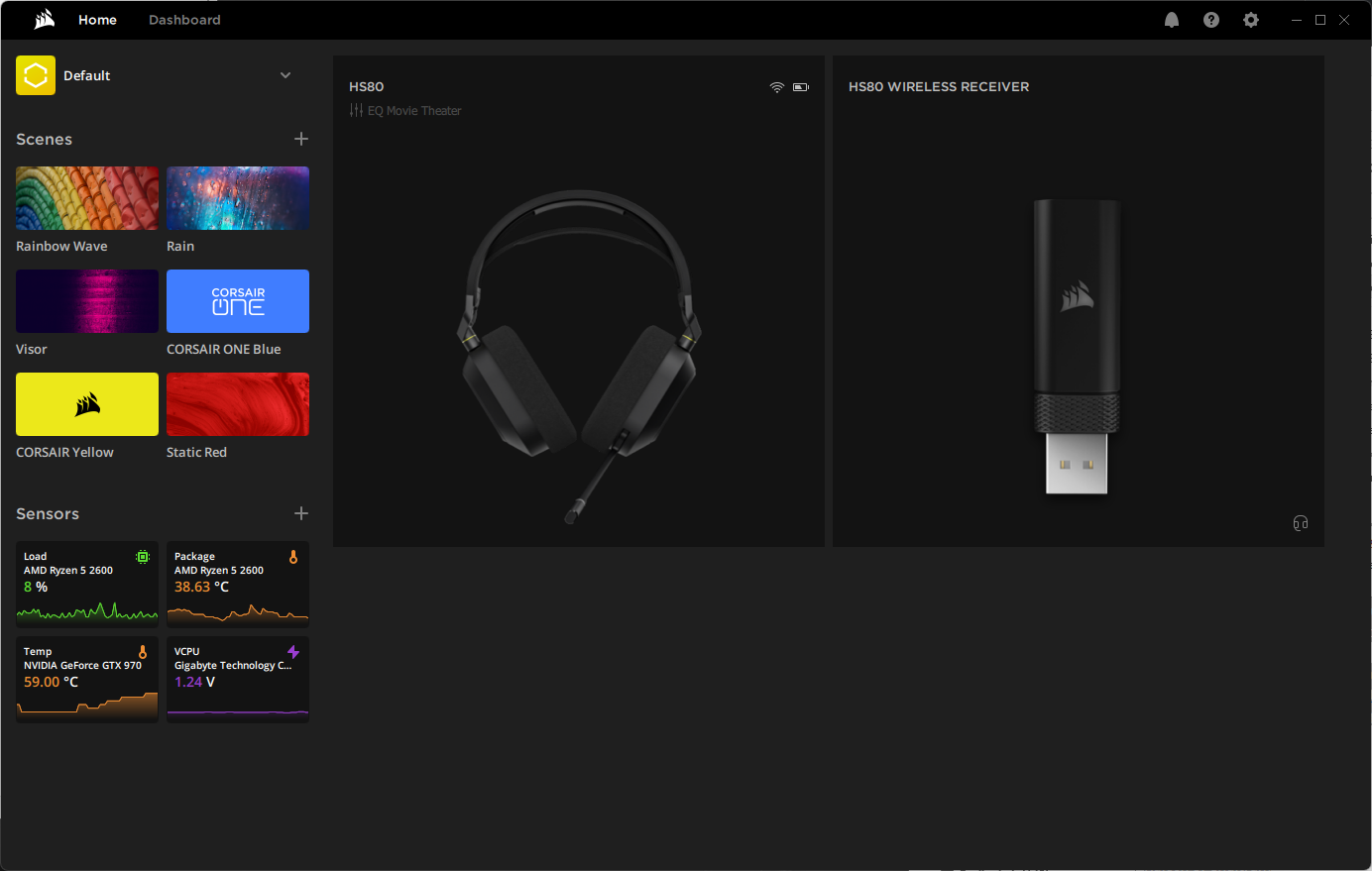The image size is (1372, 871).
Task: Click the Sensors section heading
Action: pyautogui.click(x=48, y=513)
